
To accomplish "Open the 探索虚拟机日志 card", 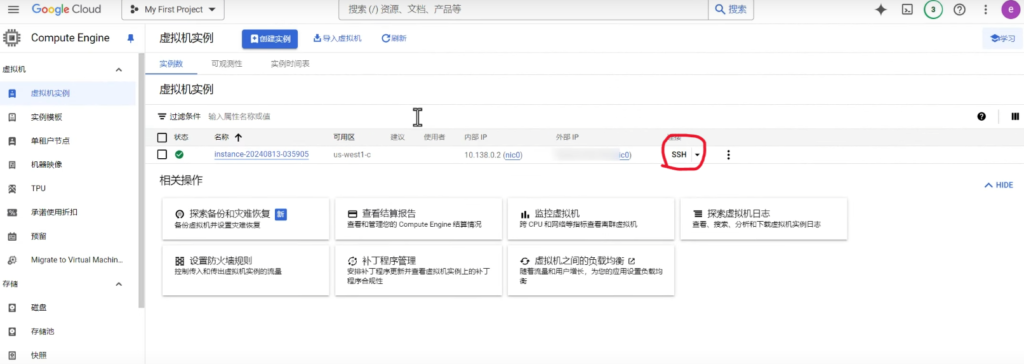I will (763, 219).
